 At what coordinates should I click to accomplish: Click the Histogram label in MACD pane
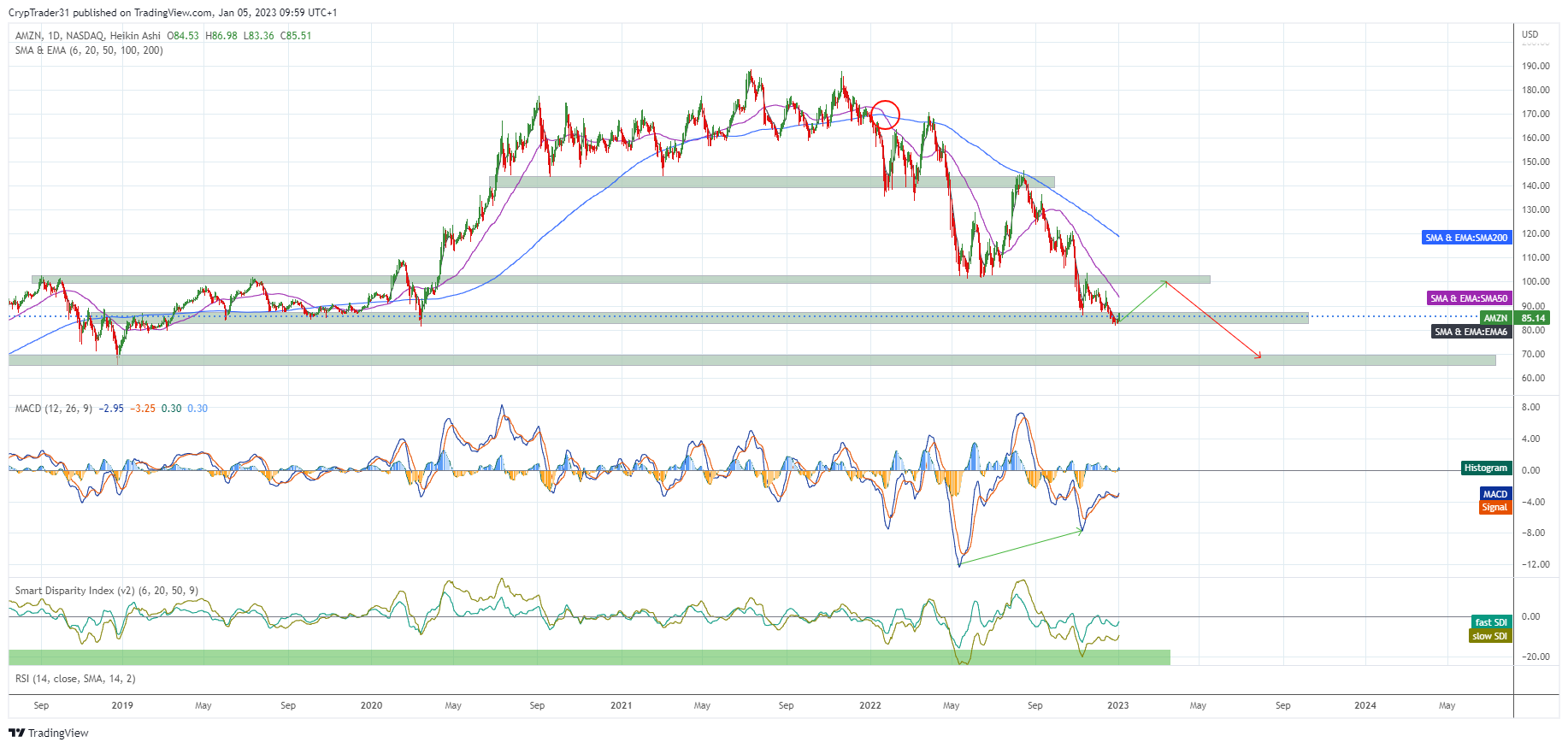tap(1486, 468)
